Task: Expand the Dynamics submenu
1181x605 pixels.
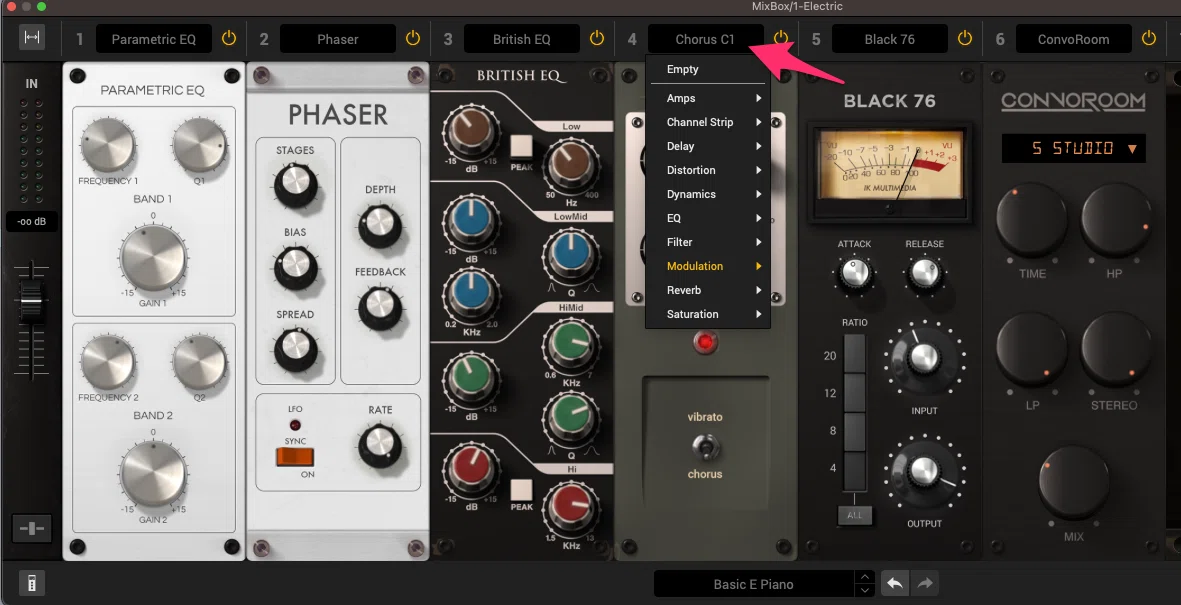Action: [x=708, y=194]
